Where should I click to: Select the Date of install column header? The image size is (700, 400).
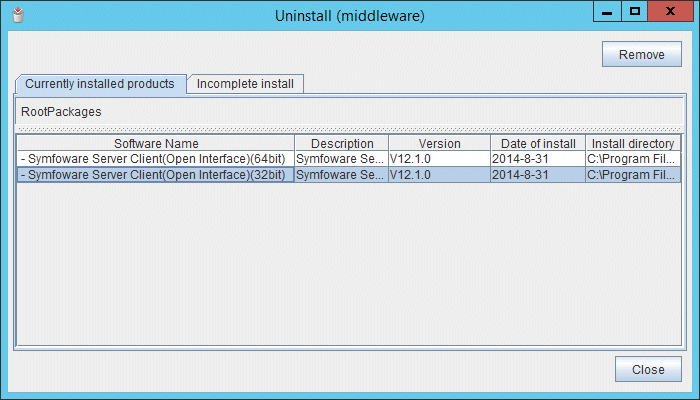click(537, 144)
